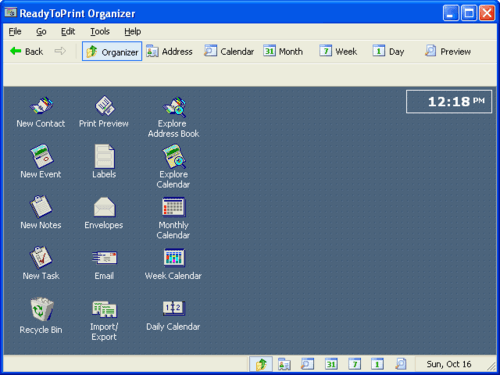Open the Labels icon
This screenshot has width=500, height=375.
point(104,162)
